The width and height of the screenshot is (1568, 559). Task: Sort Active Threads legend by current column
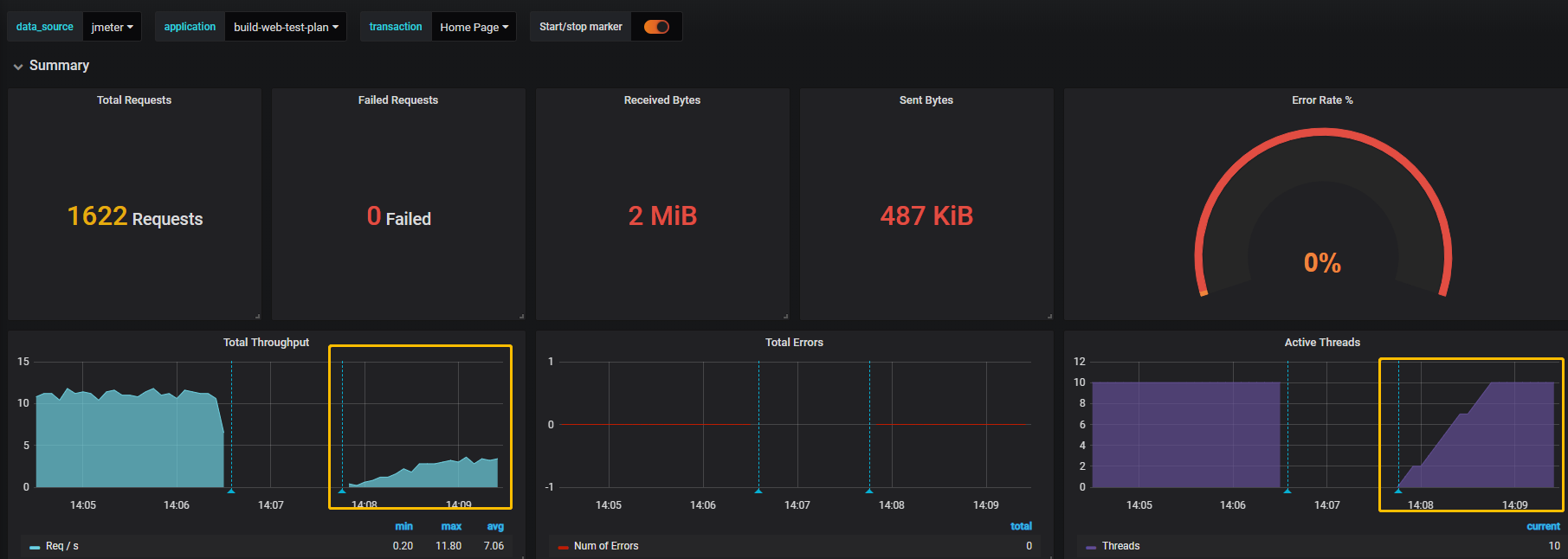click(x=1543, y=526)
